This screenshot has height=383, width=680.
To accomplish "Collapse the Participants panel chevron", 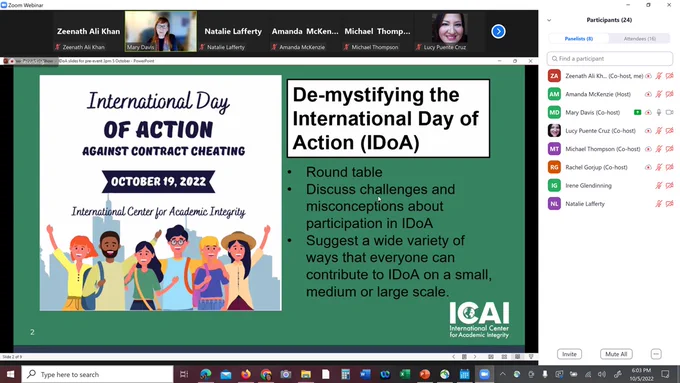I will tap(549, 20).
